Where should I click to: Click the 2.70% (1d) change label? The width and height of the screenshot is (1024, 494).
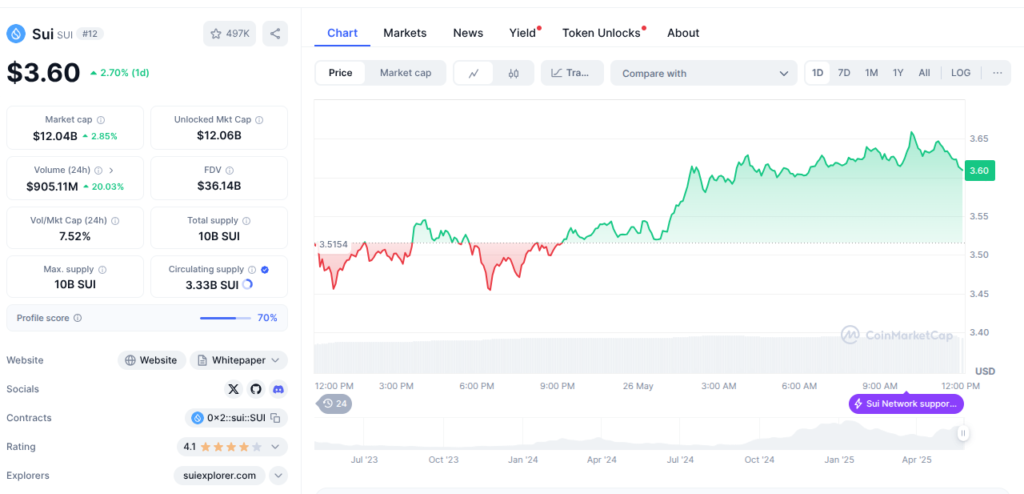click(120, 73)
